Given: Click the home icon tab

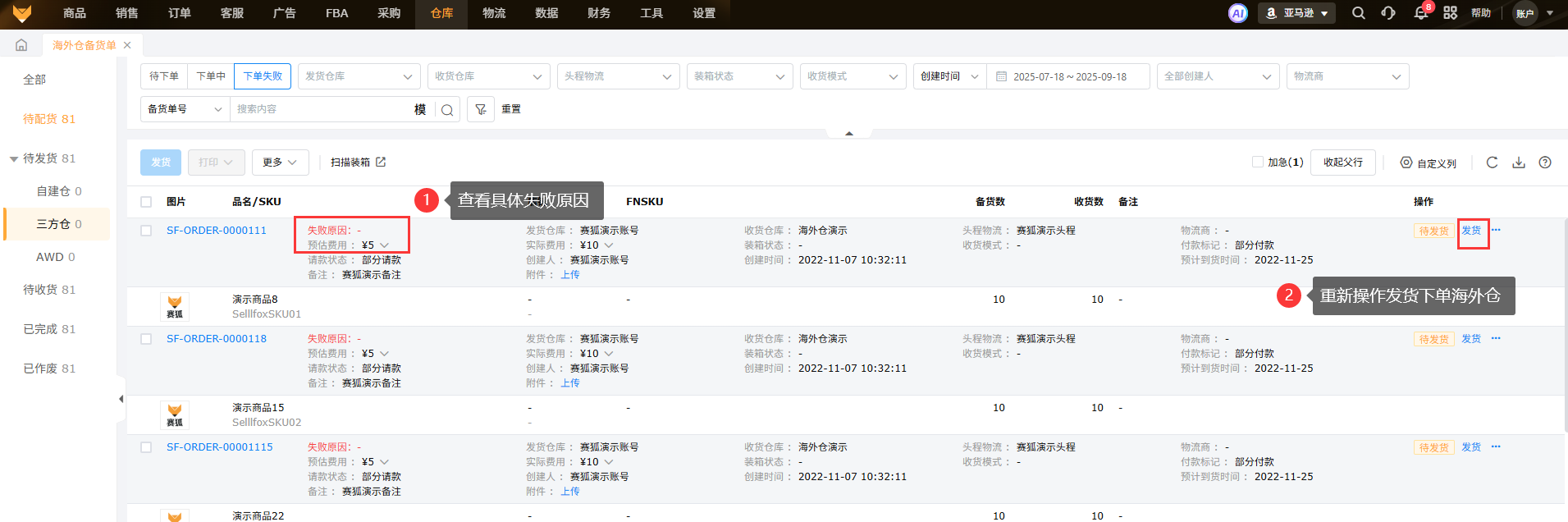Looking at the screenshot, I should (21, 45).
